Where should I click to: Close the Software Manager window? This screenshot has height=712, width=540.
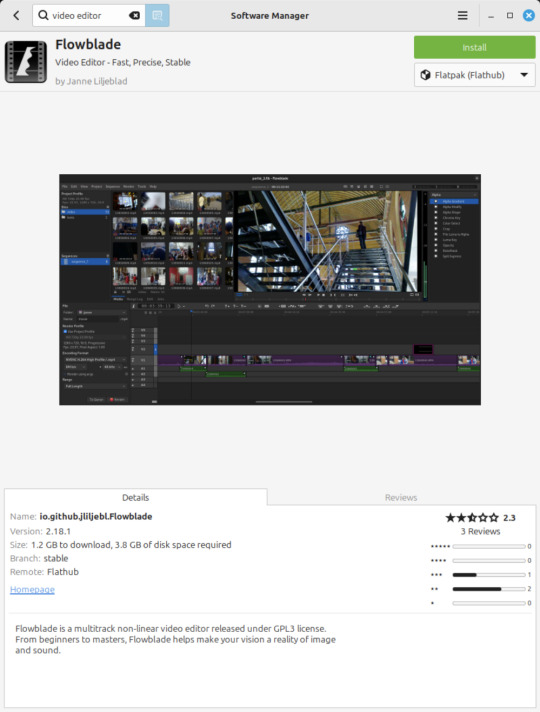tap(529, 15)
